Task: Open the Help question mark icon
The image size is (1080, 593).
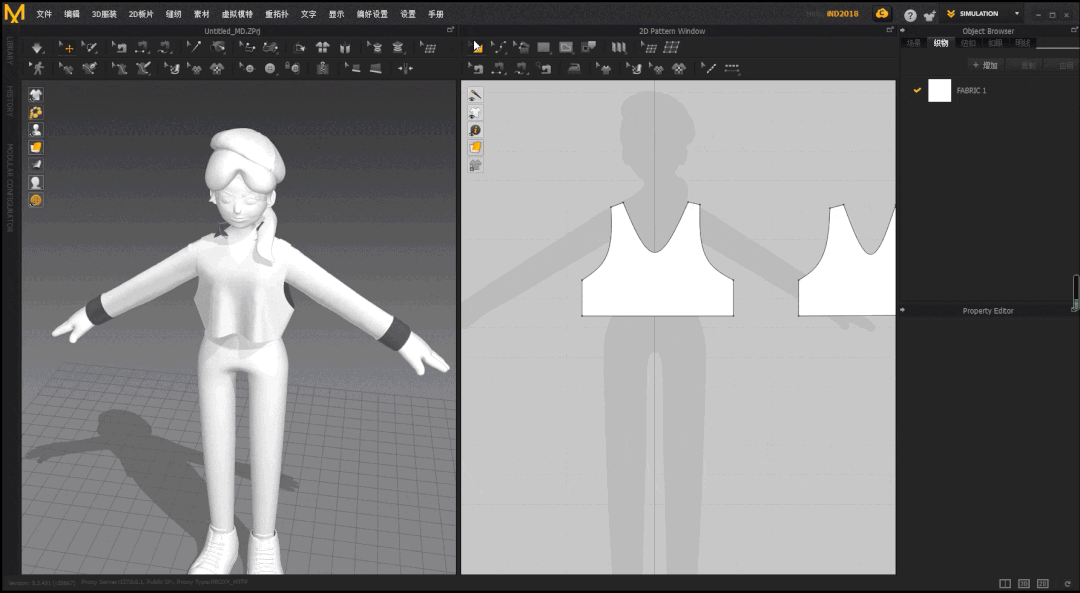Action: [910, 14]
